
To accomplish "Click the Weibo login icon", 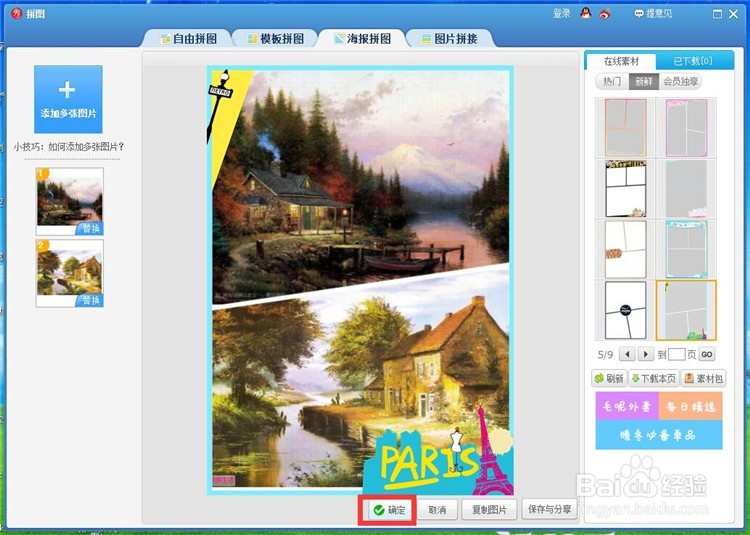I will (605, 14).
